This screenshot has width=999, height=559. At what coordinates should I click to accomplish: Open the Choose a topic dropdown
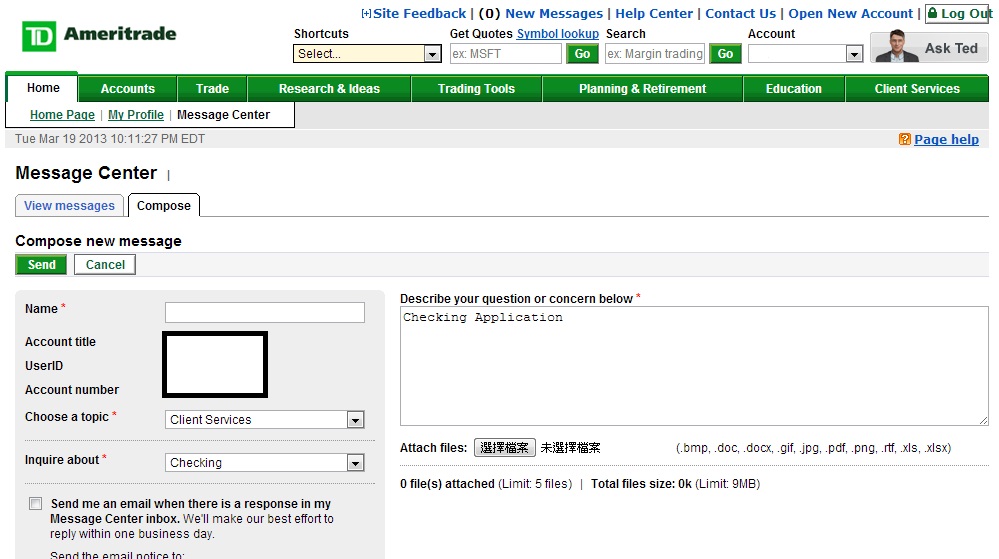pos(264,419)
